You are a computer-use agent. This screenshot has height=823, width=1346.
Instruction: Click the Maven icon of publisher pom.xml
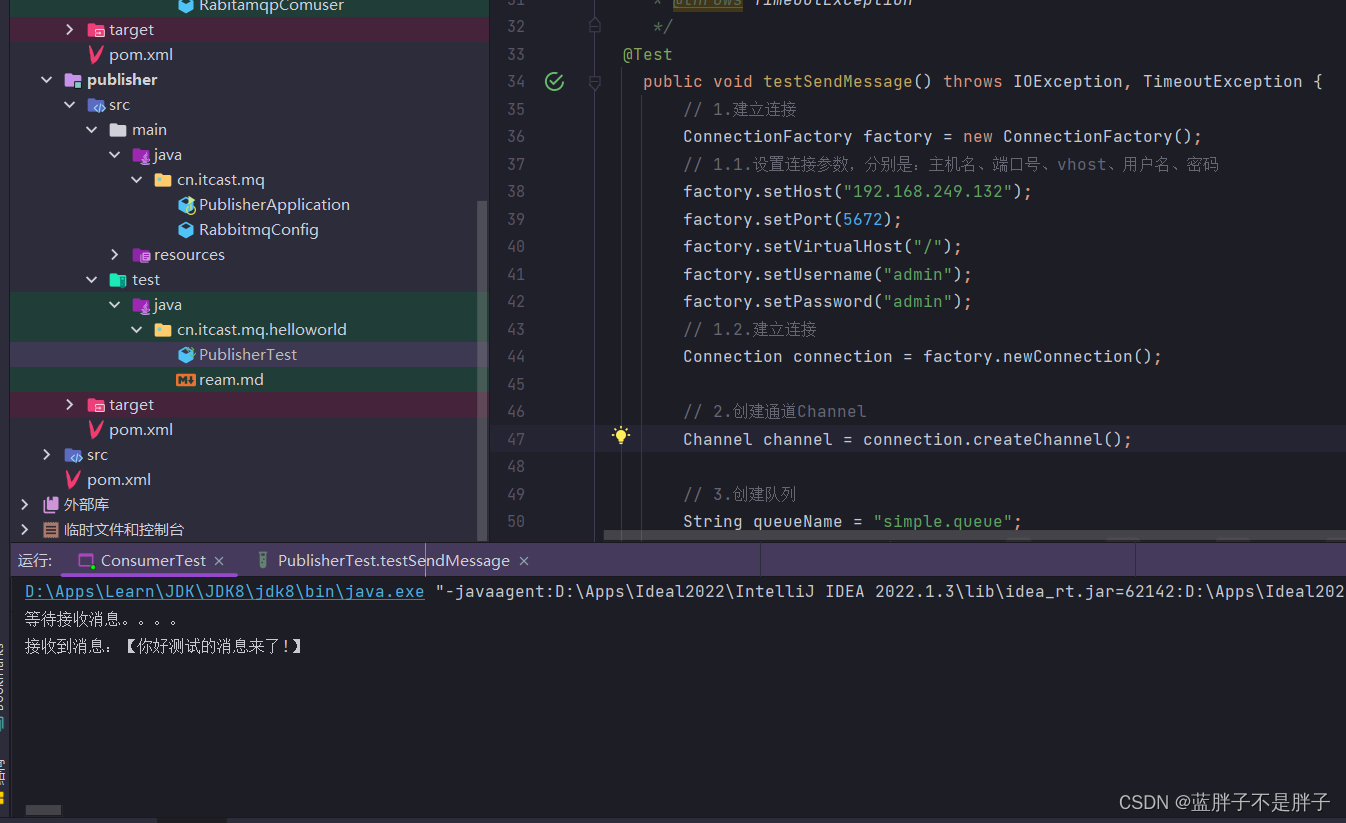pos(96,430)
